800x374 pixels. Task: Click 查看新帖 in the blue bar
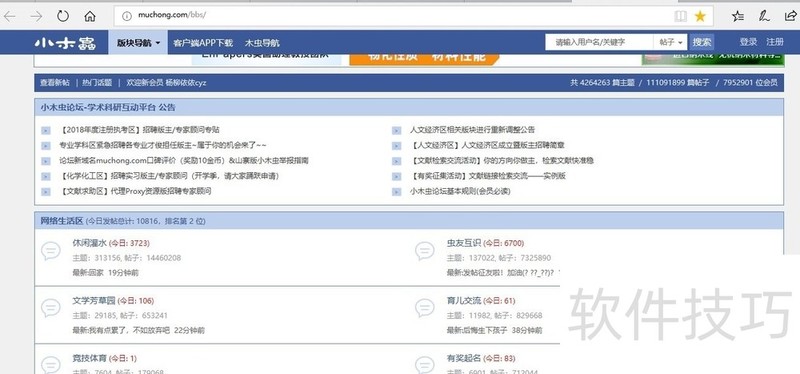[x=55, y=83]
